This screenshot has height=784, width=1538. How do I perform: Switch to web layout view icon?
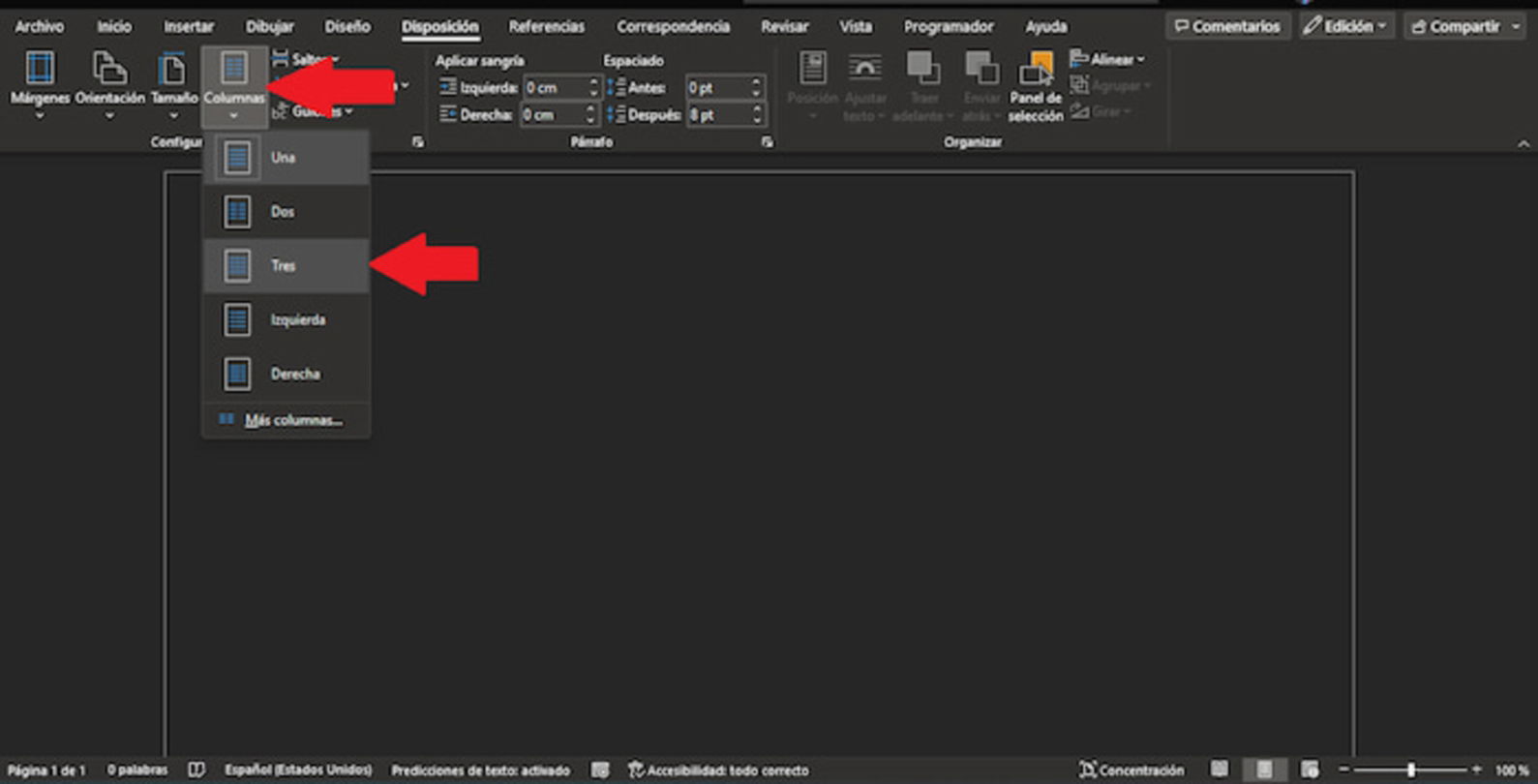click(1310, 769)
